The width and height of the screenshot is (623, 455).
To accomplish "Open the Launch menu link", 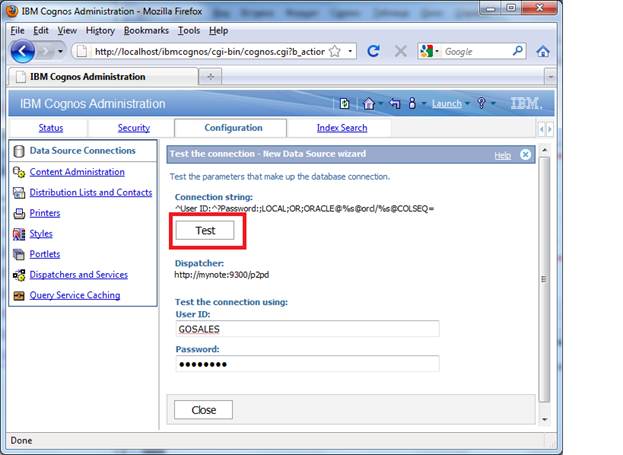I will [x=447, y=104].
